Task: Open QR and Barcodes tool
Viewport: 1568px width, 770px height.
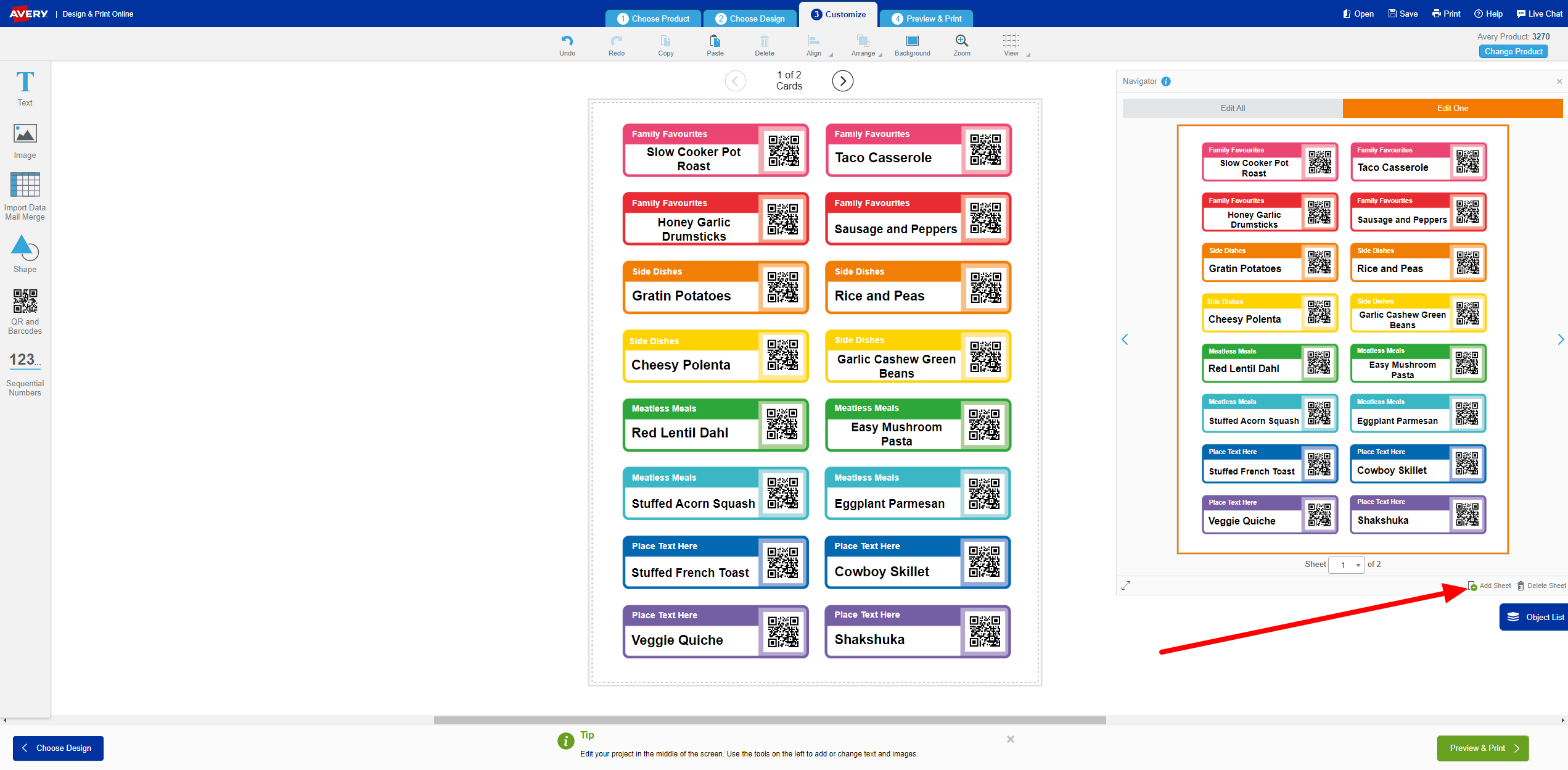Action: coord(25,312)
